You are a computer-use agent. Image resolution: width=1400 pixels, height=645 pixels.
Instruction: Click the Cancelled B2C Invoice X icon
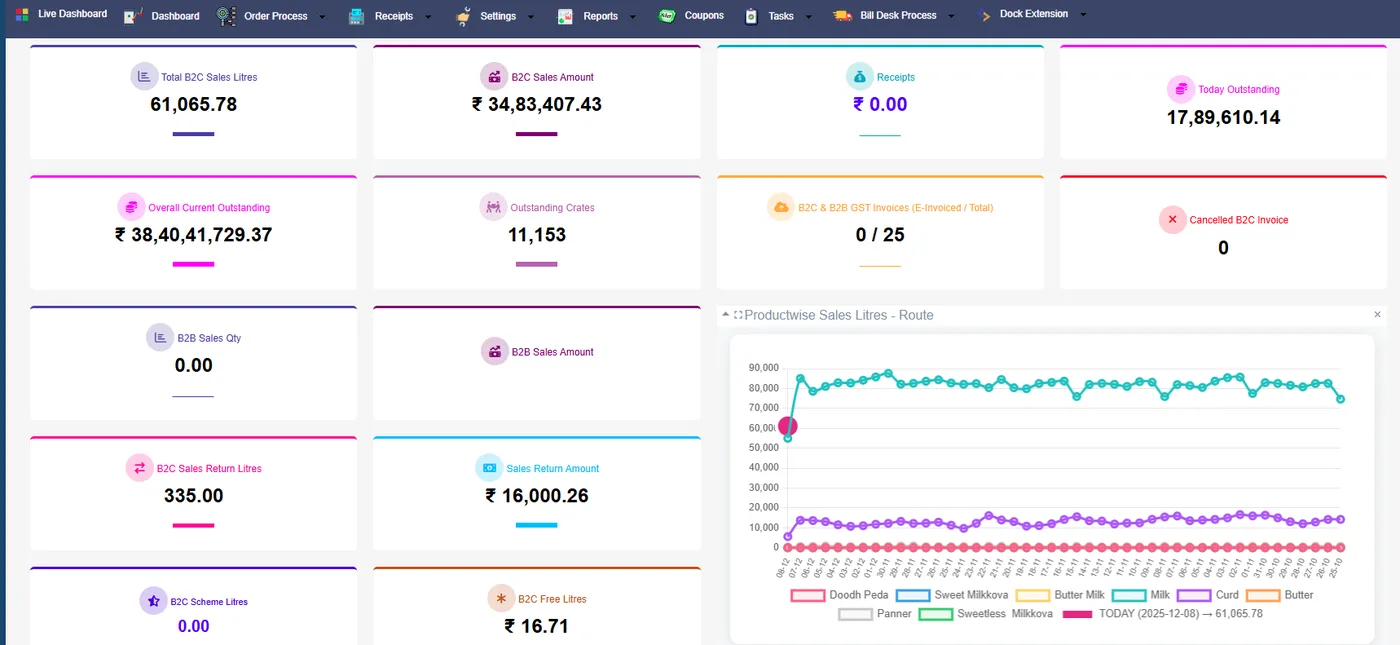pos(1172,220)
